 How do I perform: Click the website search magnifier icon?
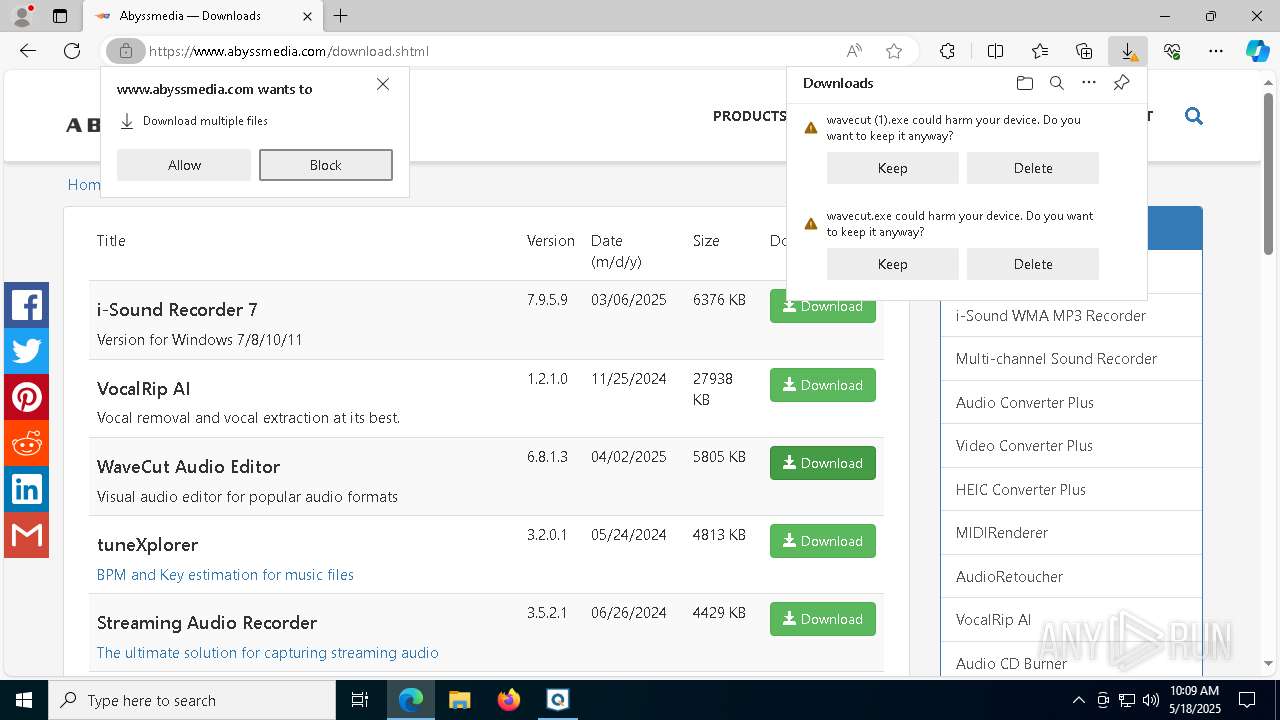click(1193, 116)
